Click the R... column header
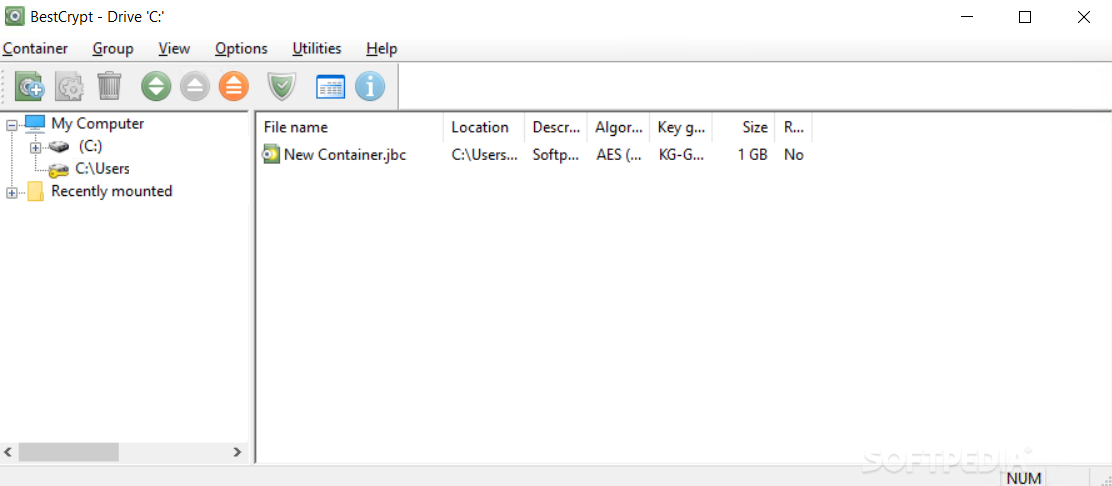Screen dimensions: 1112x486 794,127
